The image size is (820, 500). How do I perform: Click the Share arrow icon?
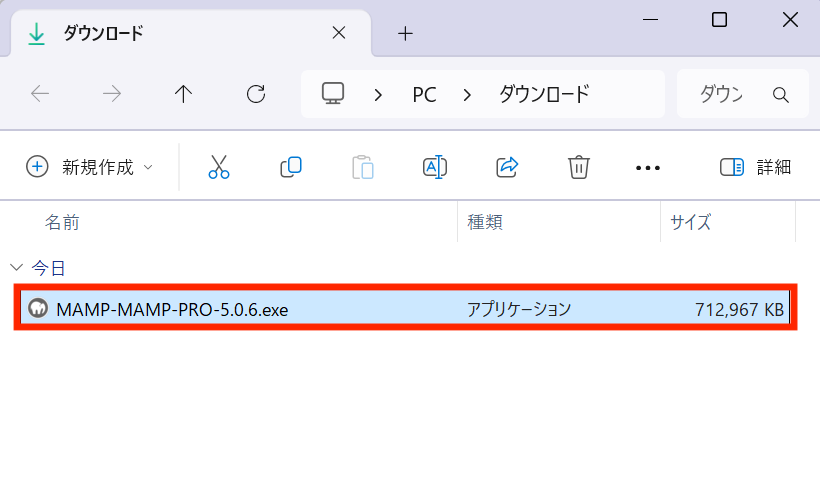point(507,167)
